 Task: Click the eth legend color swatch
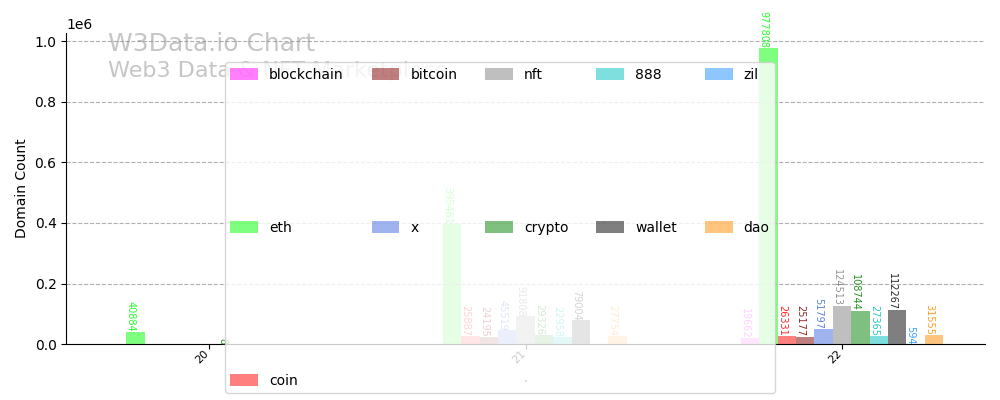click(x=243, y=227)
